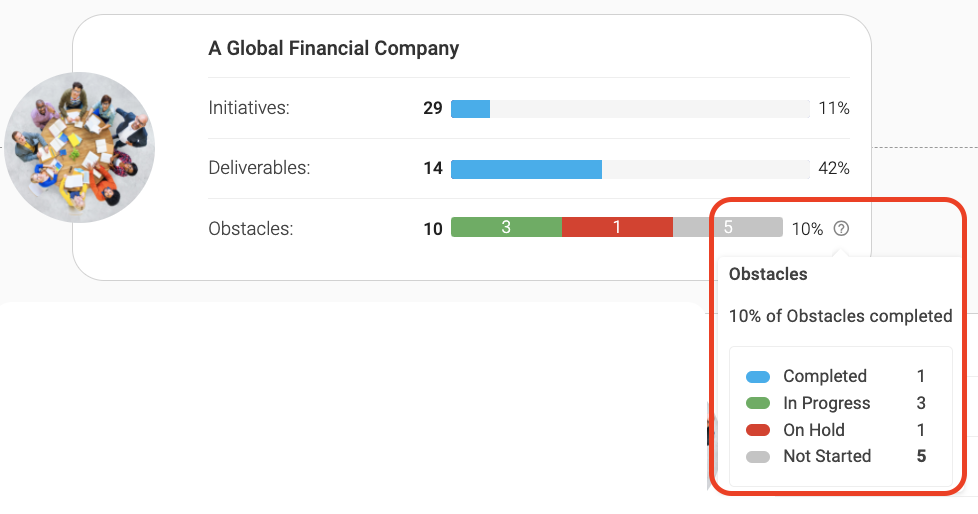The width and height of the screenshot is (978, 514).
Task: Click Deliverables count 14
Action: tap(433, 168)
